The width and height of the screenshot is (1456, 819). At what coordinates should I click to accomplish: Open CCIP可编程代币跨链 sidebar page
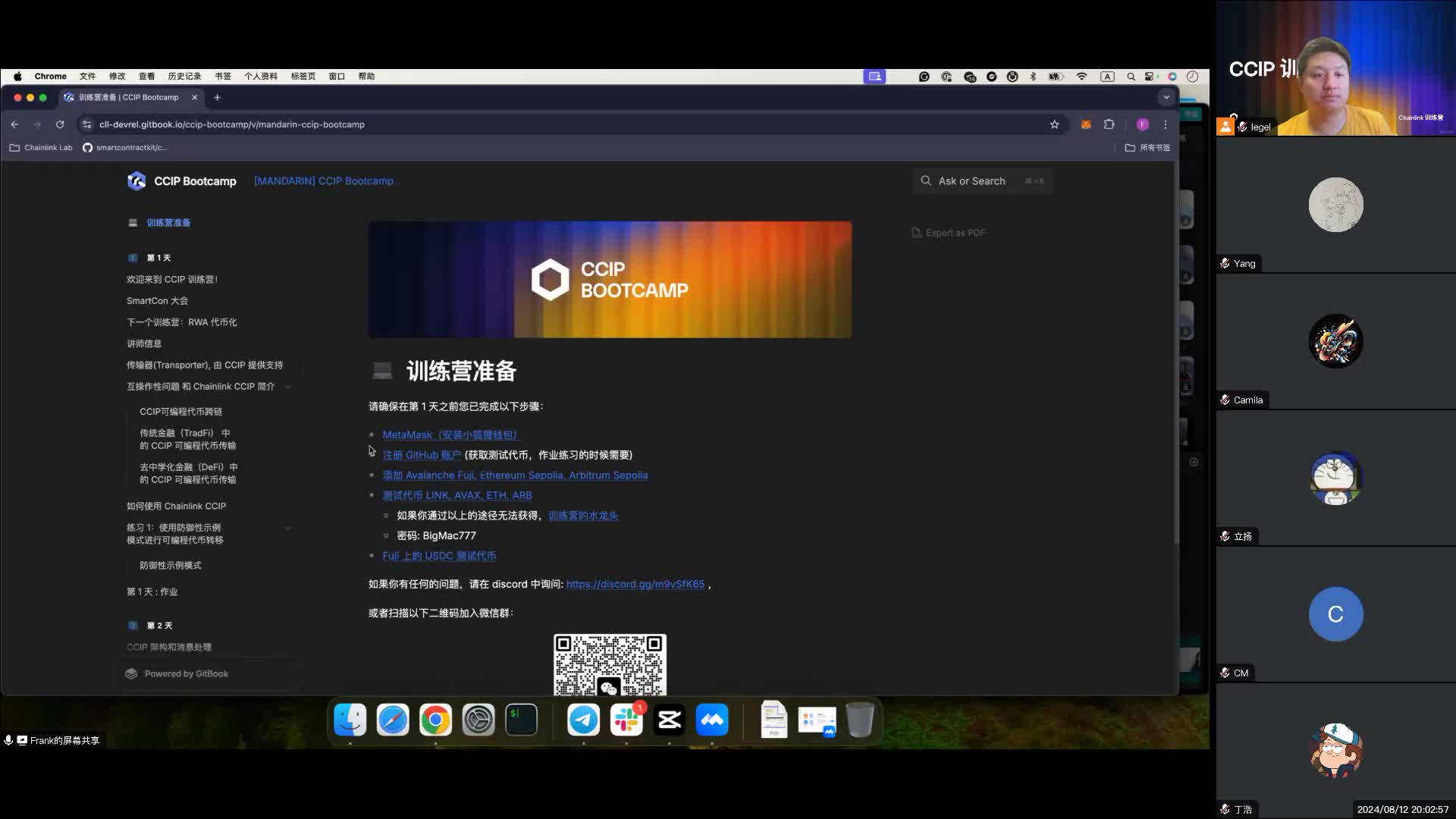pos(181,412)
